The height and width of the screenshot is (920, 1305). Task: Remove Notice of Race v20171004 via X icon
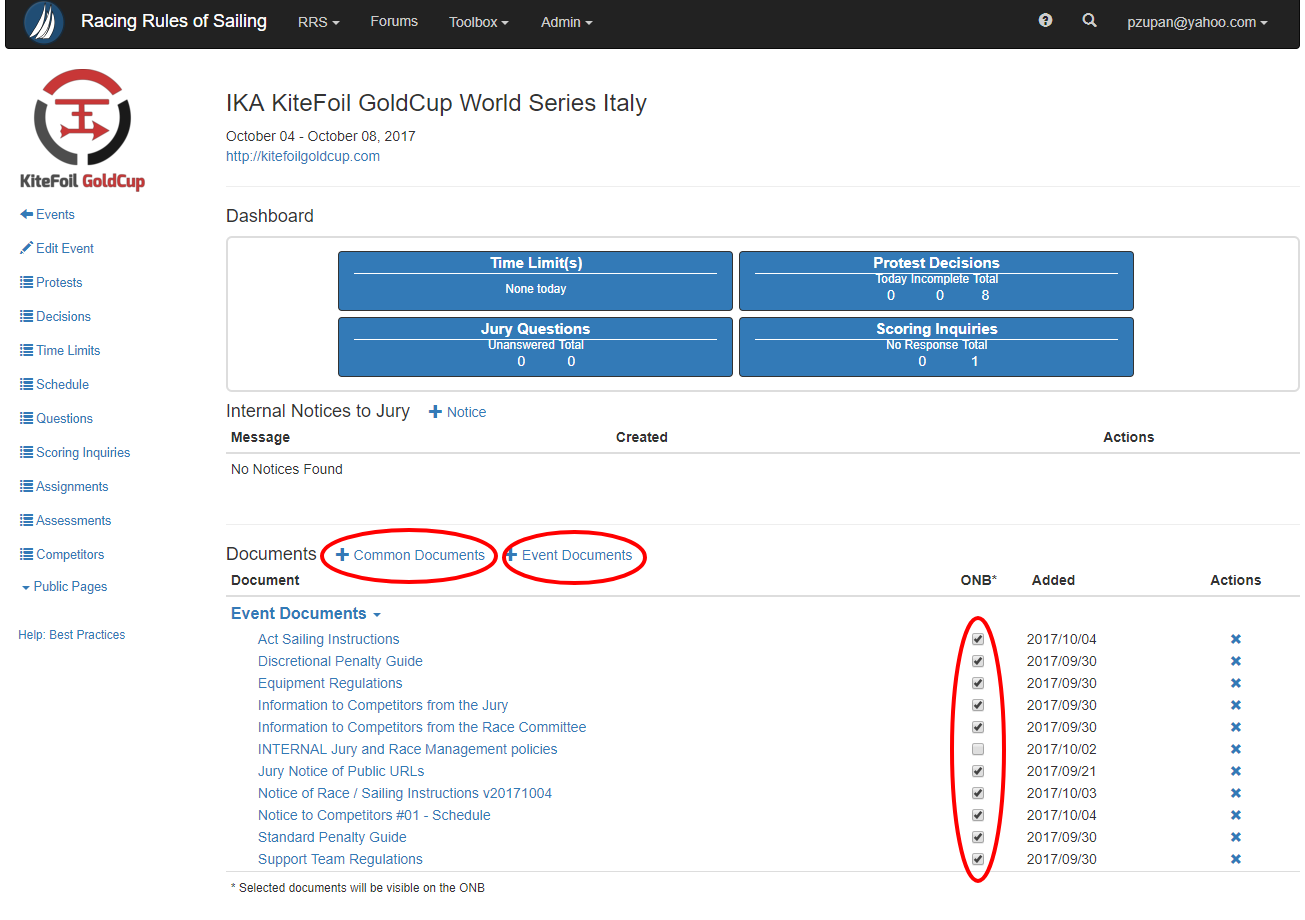[x=1235, y=793]
